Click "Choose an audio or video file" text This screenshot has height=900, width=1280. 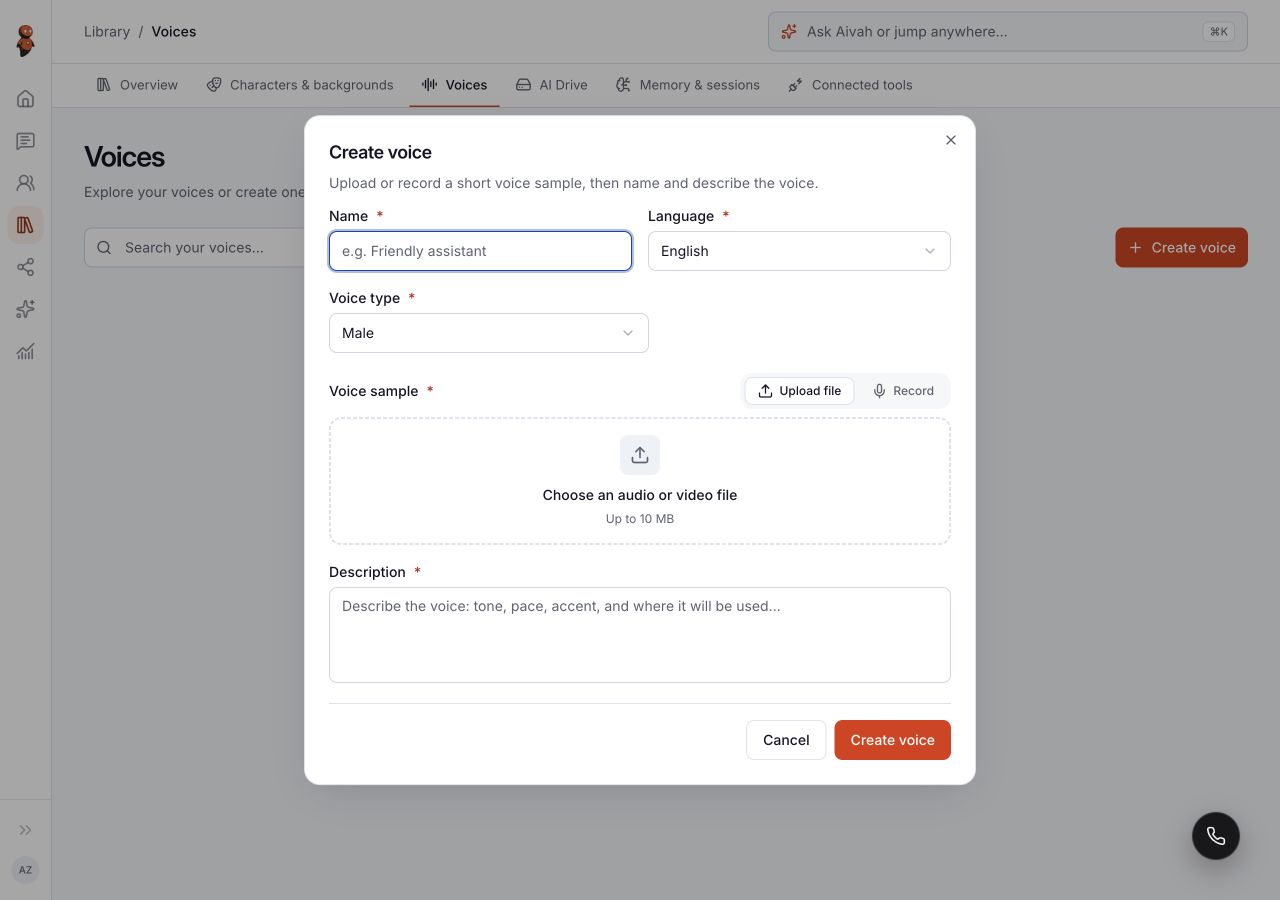point(640,495)
